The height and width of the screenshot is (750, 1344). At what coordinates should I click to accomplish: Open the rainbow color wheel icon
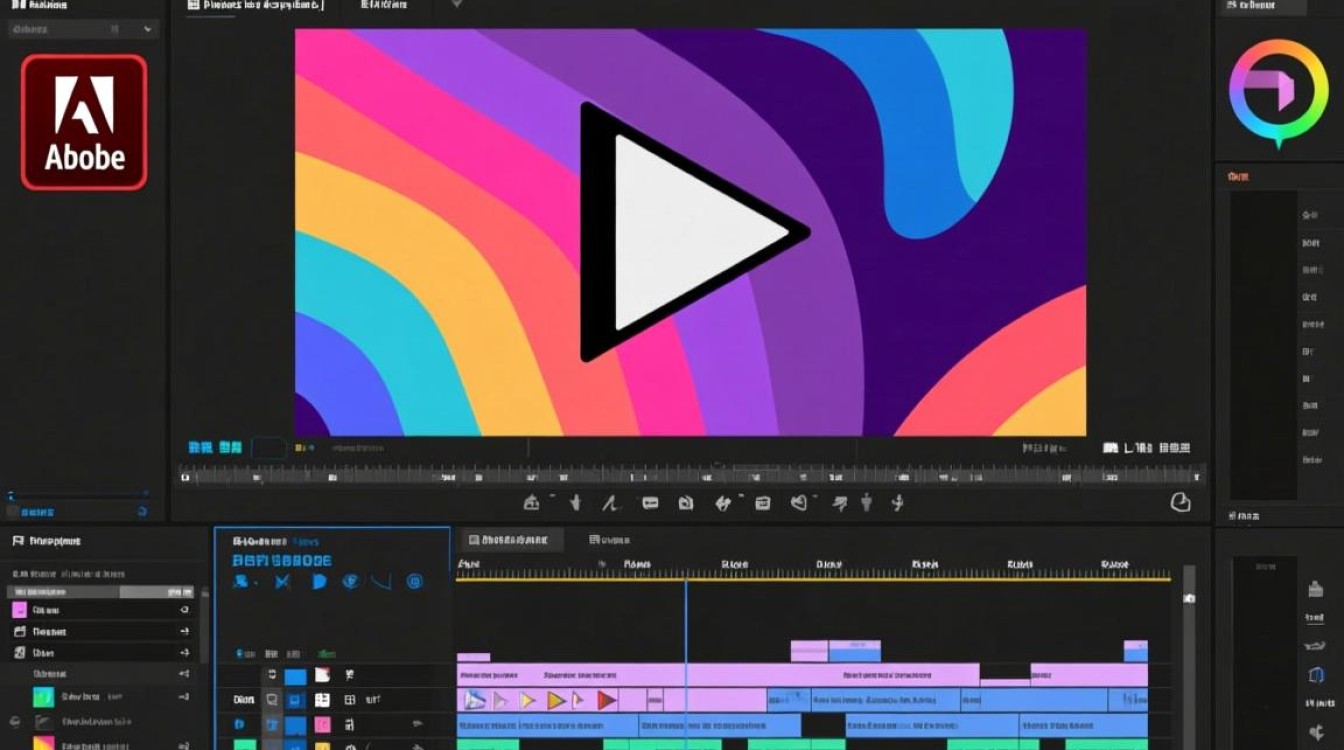tap(1278, 92)
